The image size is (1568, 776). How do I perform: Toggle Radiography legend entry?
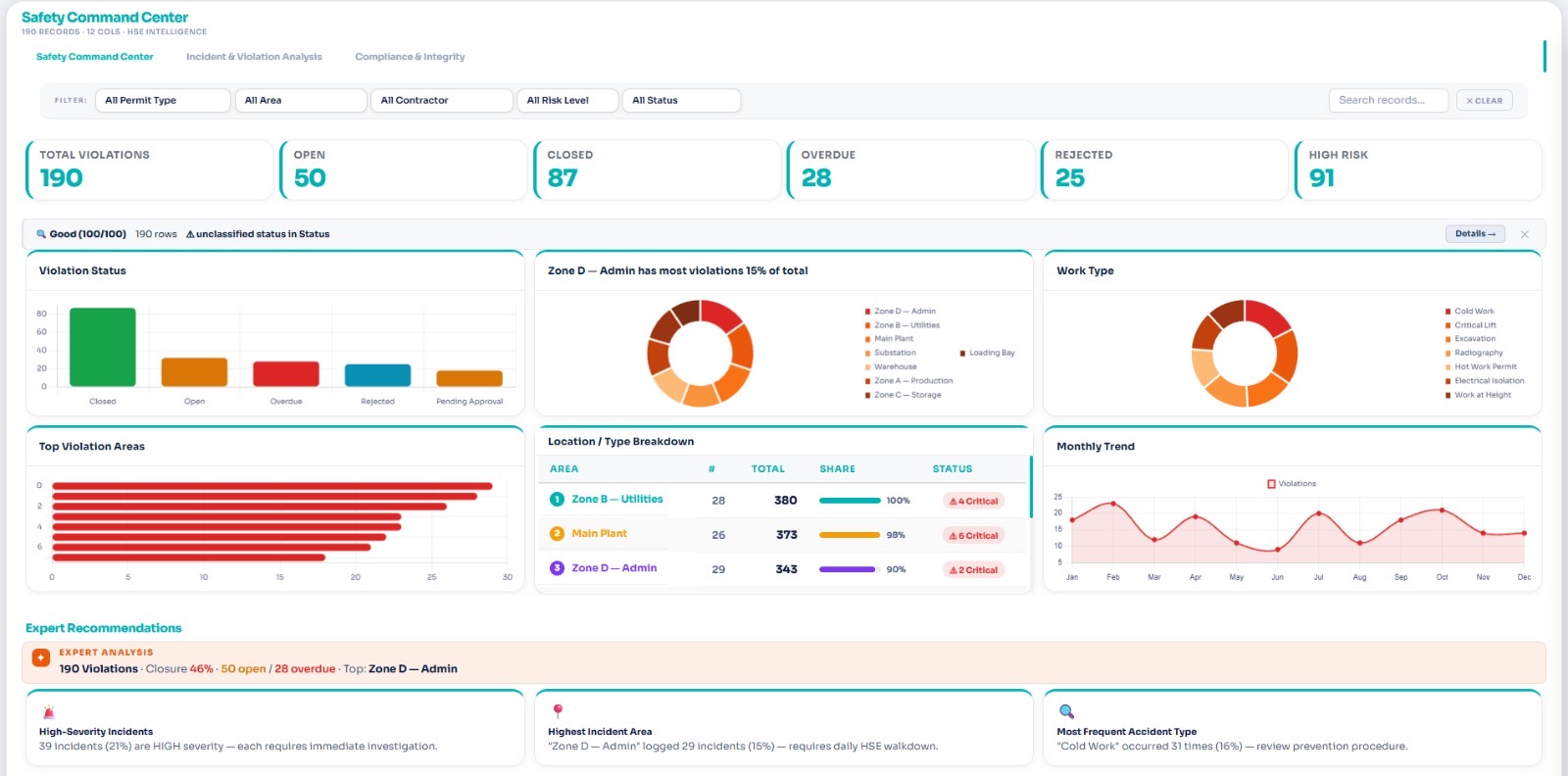pos(1474,353)
